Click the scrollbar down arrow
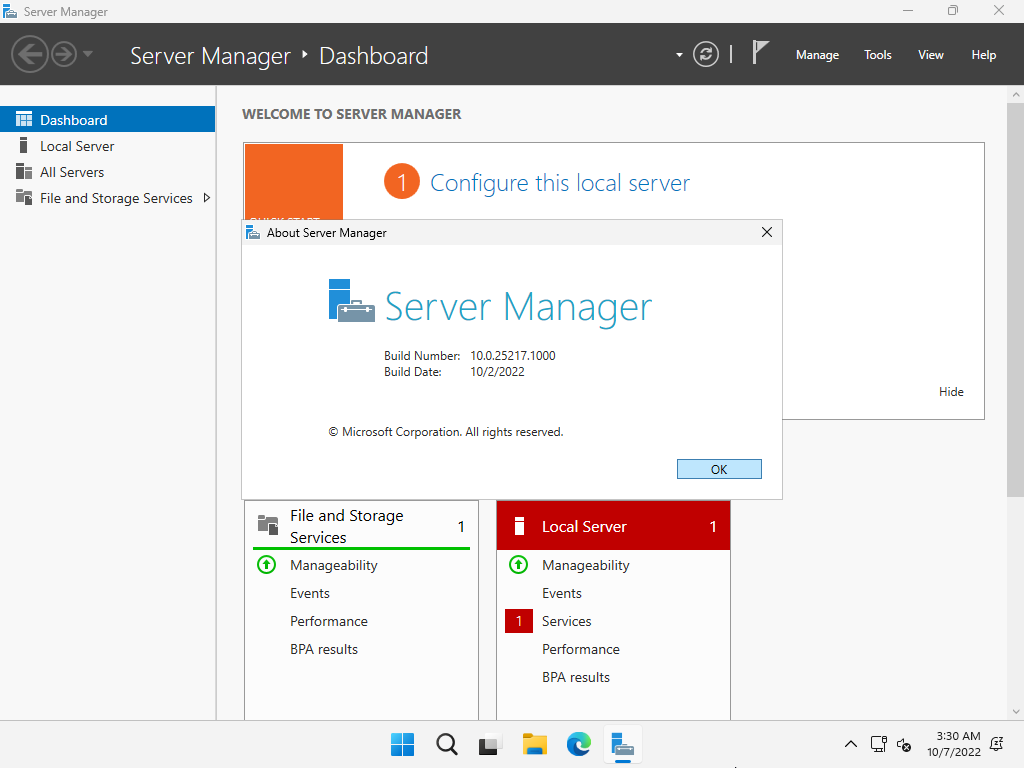 click(1016, 712)
